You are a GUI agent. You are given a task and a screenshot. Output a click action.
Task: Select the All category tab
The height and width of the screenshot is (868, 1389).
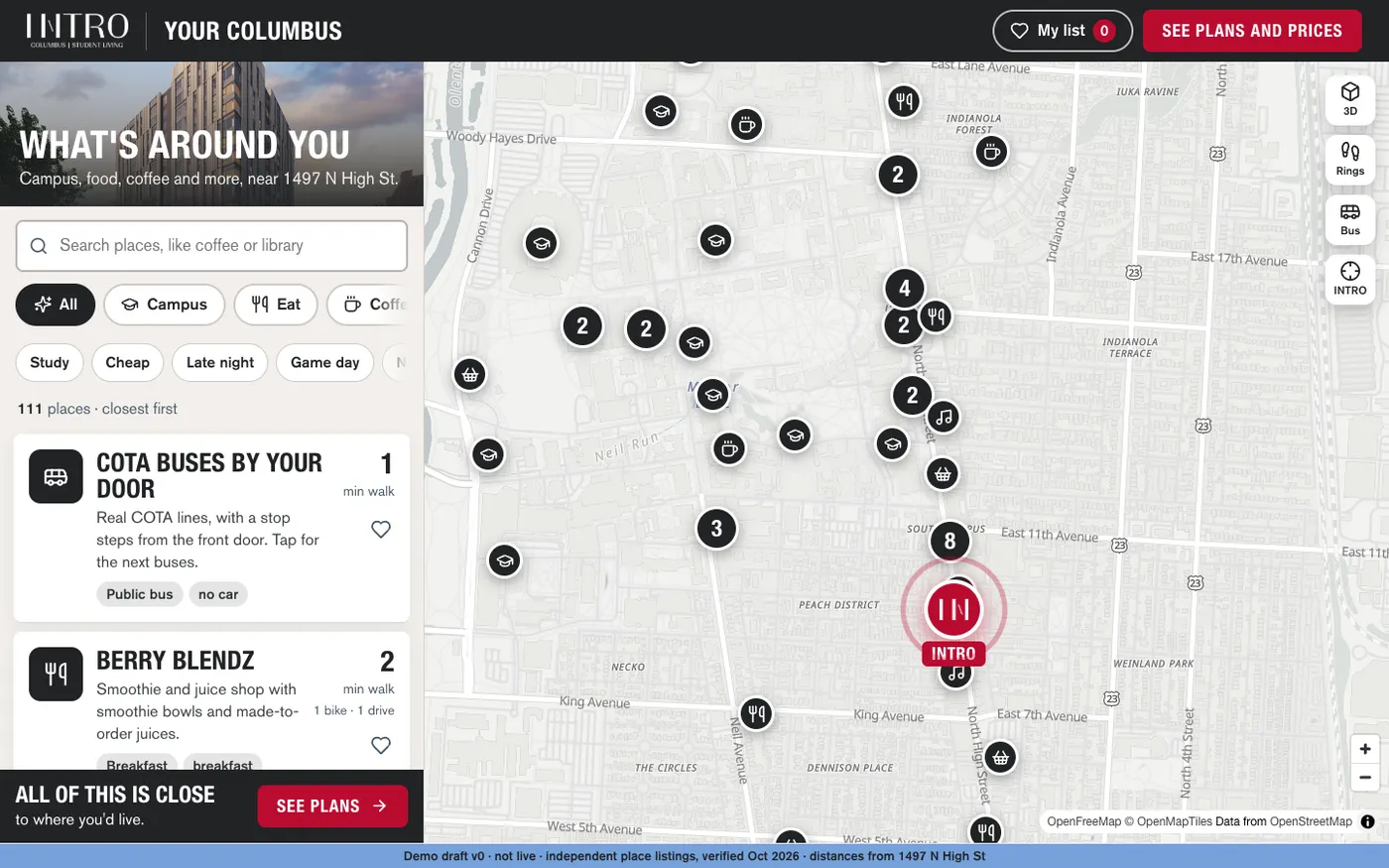pyautogui.click(x=56, y=305)
